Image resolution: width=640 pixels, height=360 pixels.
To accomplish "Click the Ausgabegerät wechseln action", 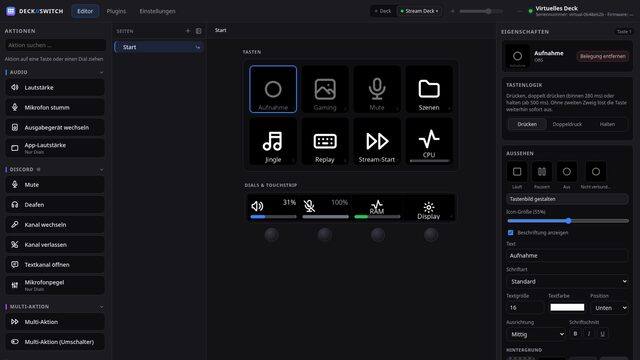I will [55, 127].
